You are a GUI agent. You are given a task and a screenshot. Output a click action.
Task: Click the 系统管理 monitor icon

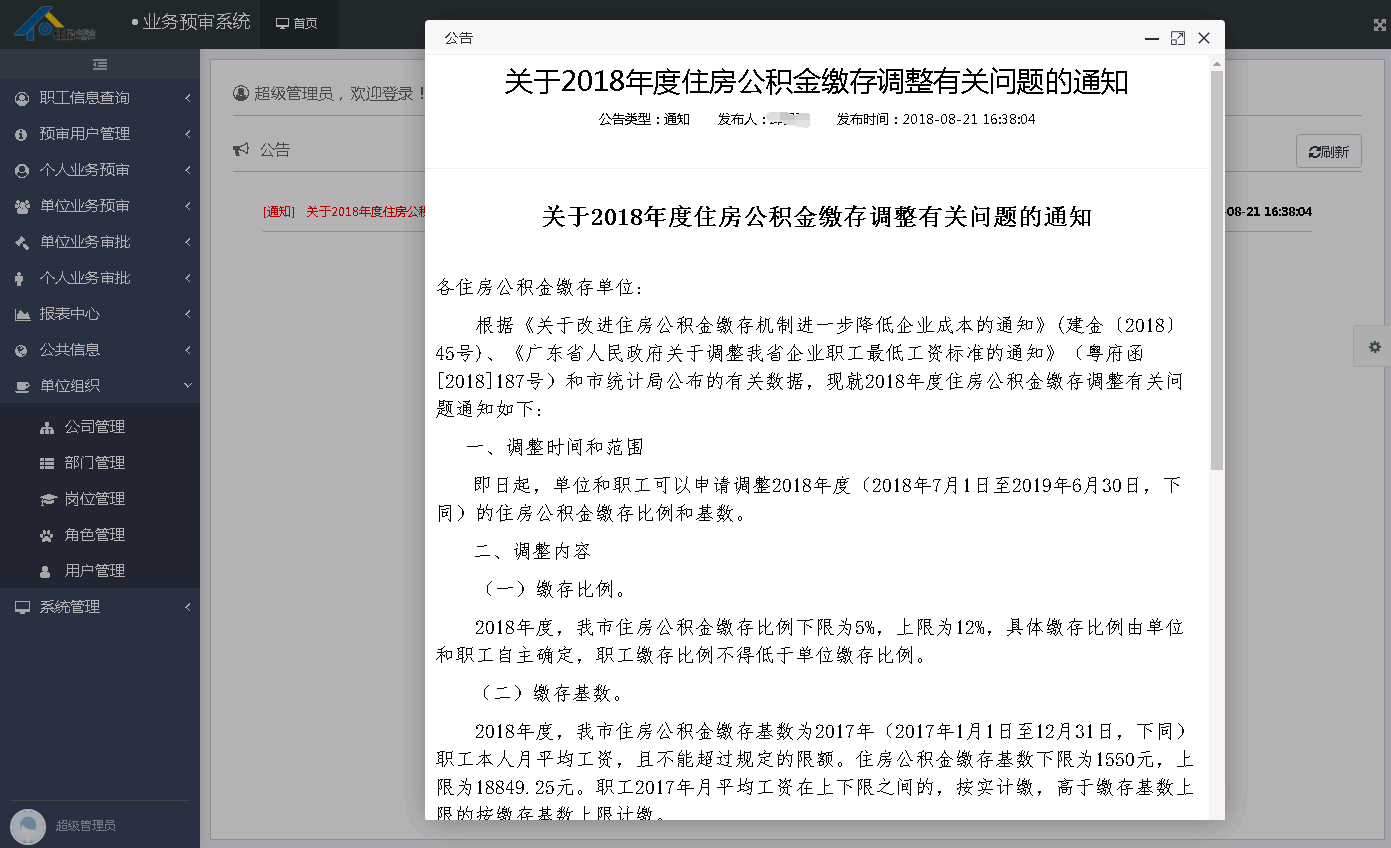click(x=22, y=607)
